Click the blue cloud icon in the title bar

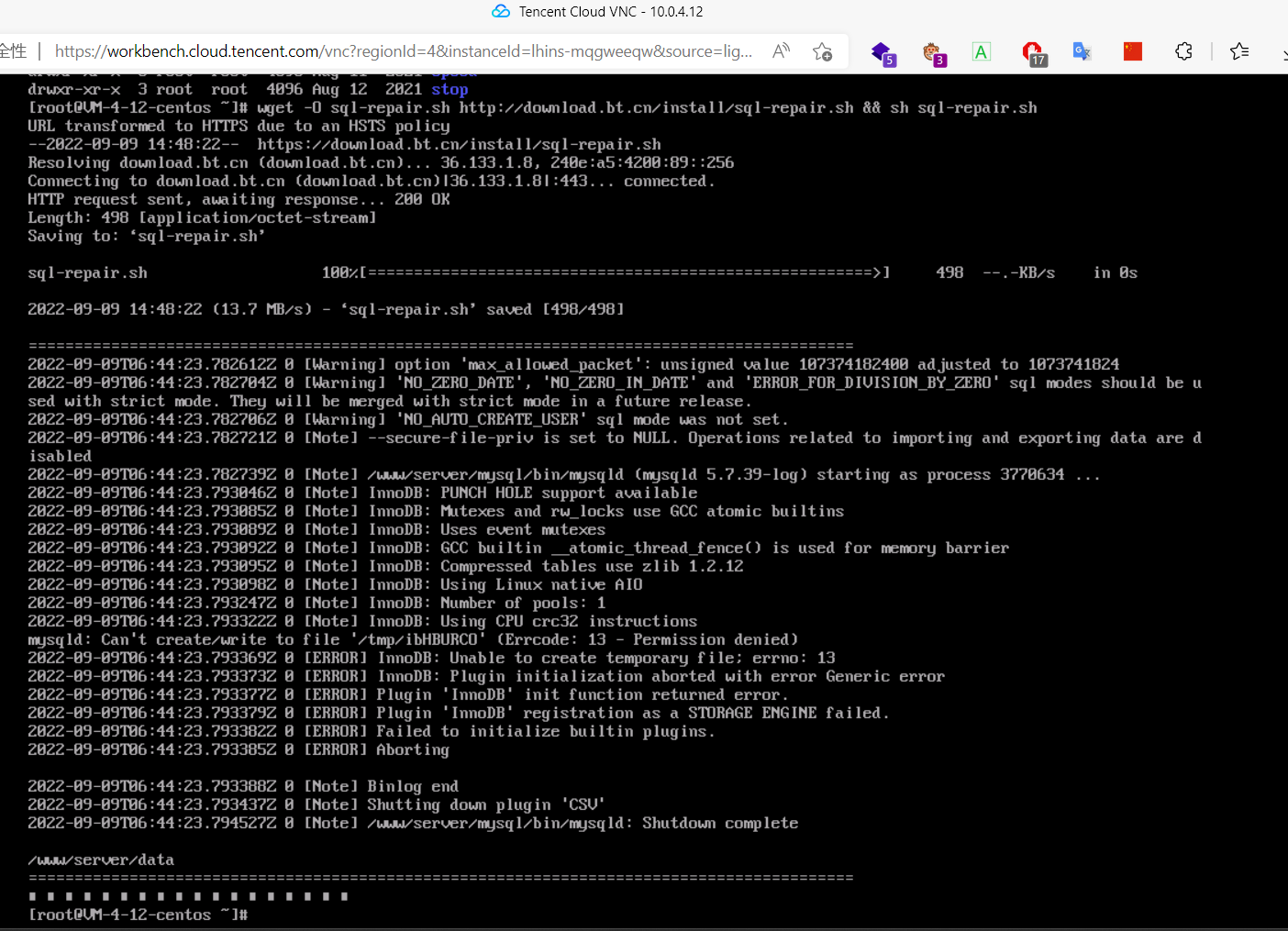(x=501, y=12)
